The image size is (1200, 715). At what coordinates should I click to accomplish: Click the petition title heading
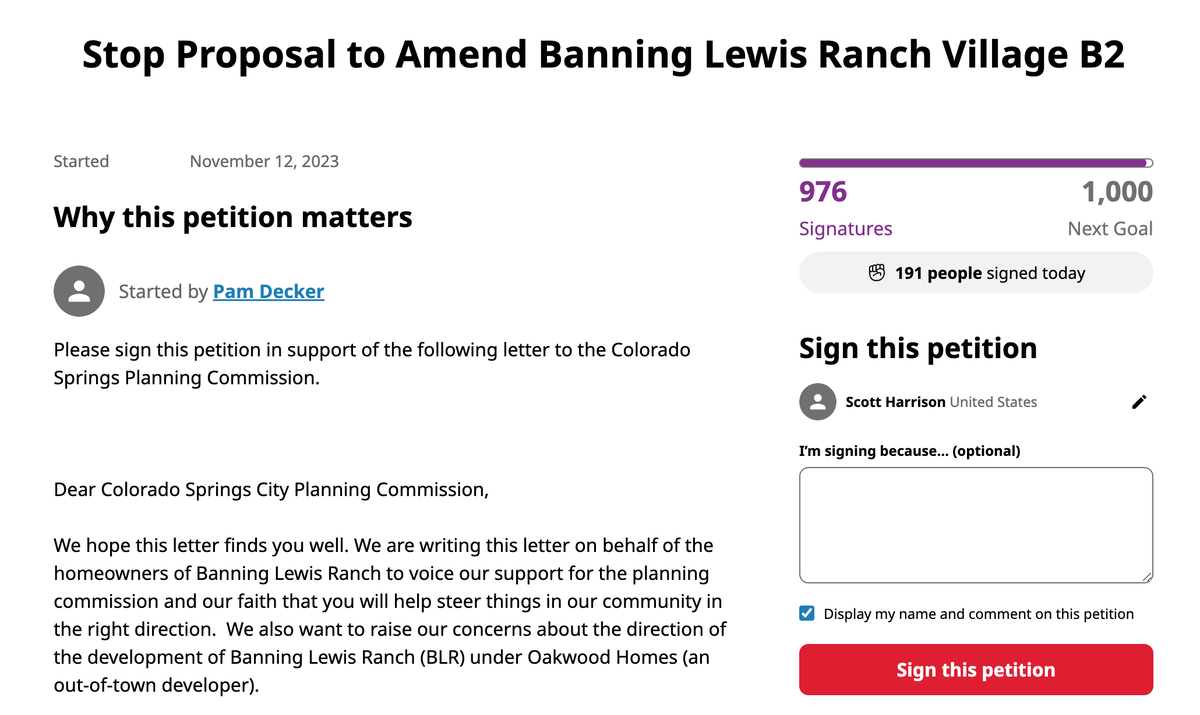tap(603, 55)
